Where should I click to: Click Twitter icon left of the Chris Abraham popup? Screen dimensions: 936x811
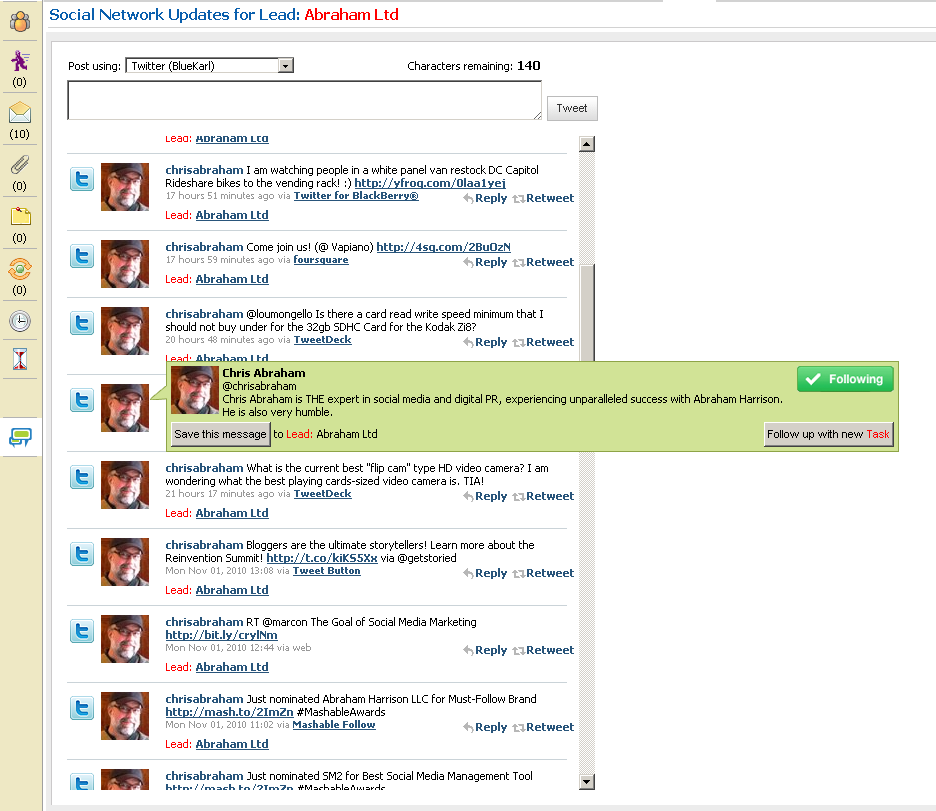click(82, 400)
